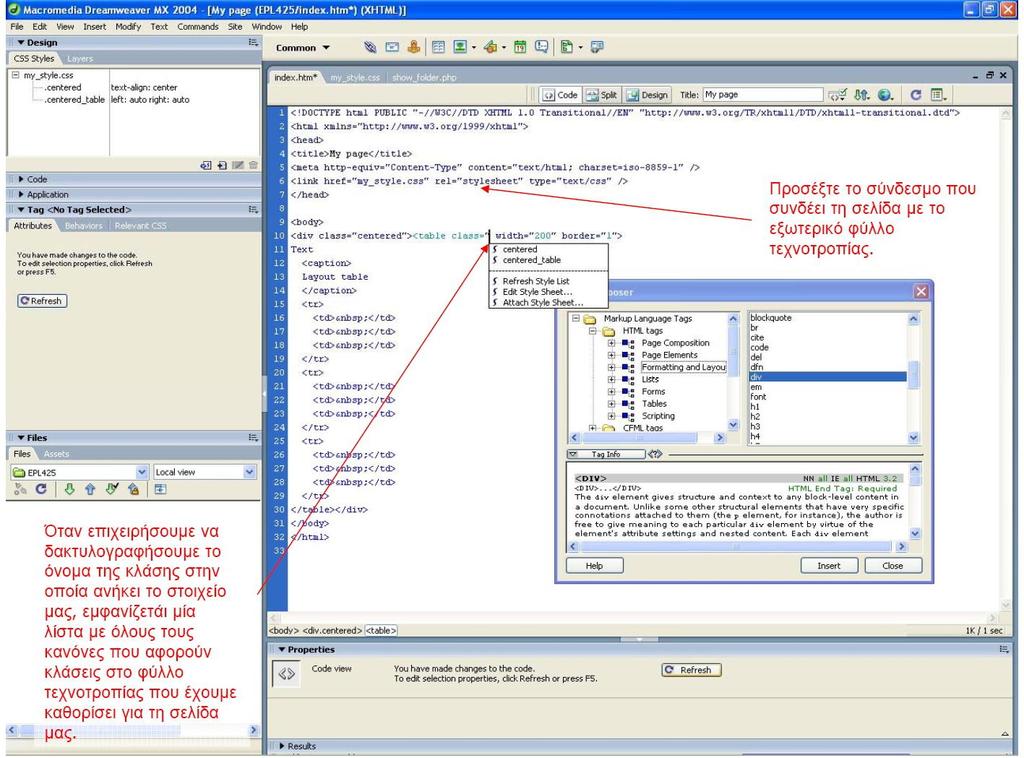Click the Media insert icon

click(490, 47)
